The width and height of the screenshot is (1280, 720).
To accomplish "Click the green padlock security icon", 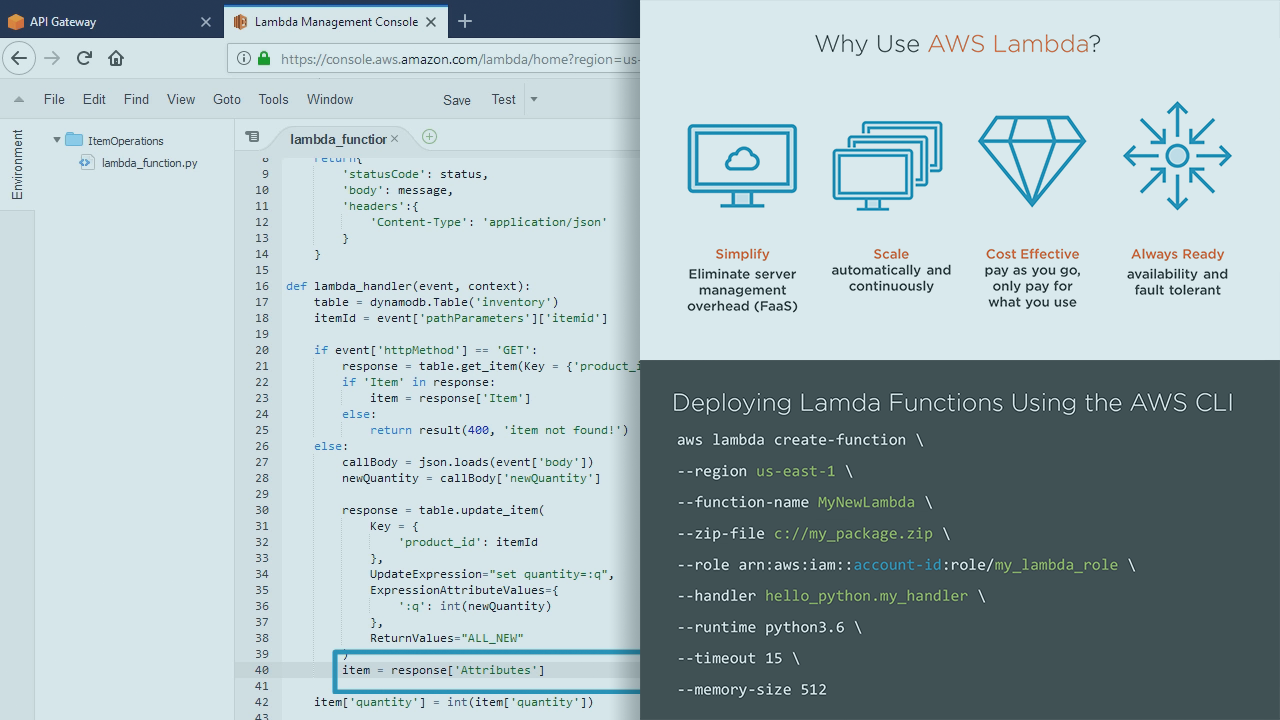I will 264,59.
